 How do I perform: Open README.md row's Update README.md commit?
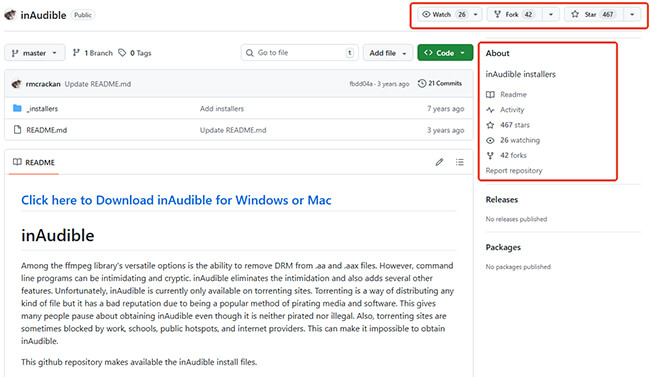tap(233, 130)
